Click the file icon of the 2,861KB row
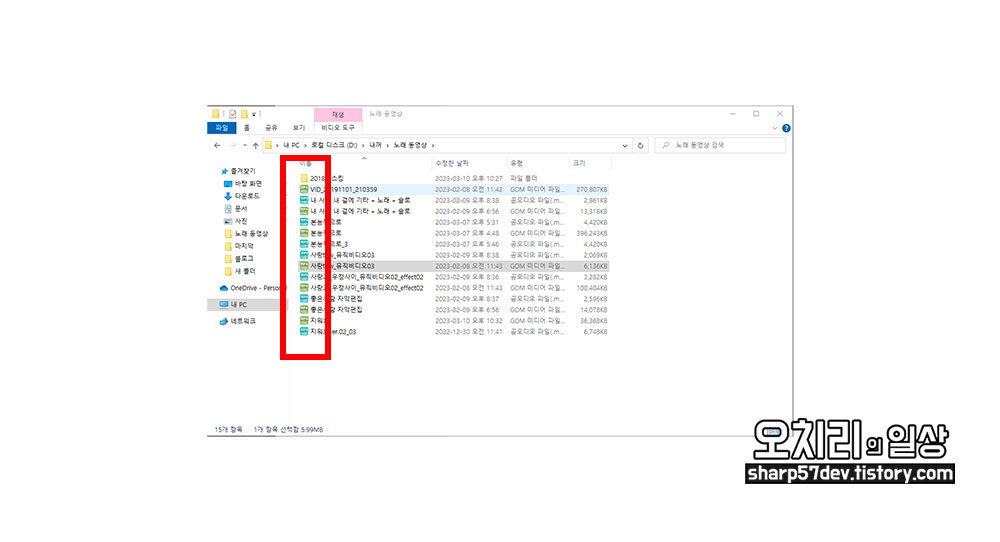1000x542 pixels. pos(304,200)
